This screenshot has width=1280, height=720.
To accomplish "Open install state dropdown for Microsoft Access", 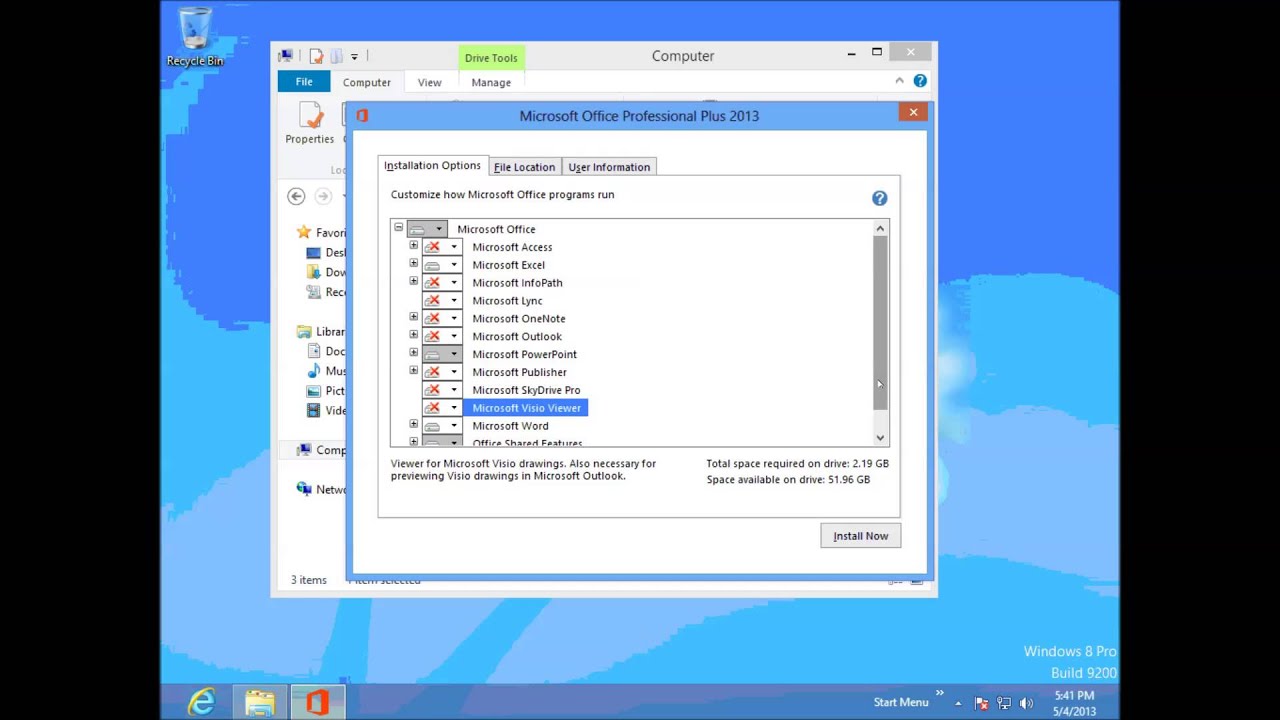I will point(442,247).
